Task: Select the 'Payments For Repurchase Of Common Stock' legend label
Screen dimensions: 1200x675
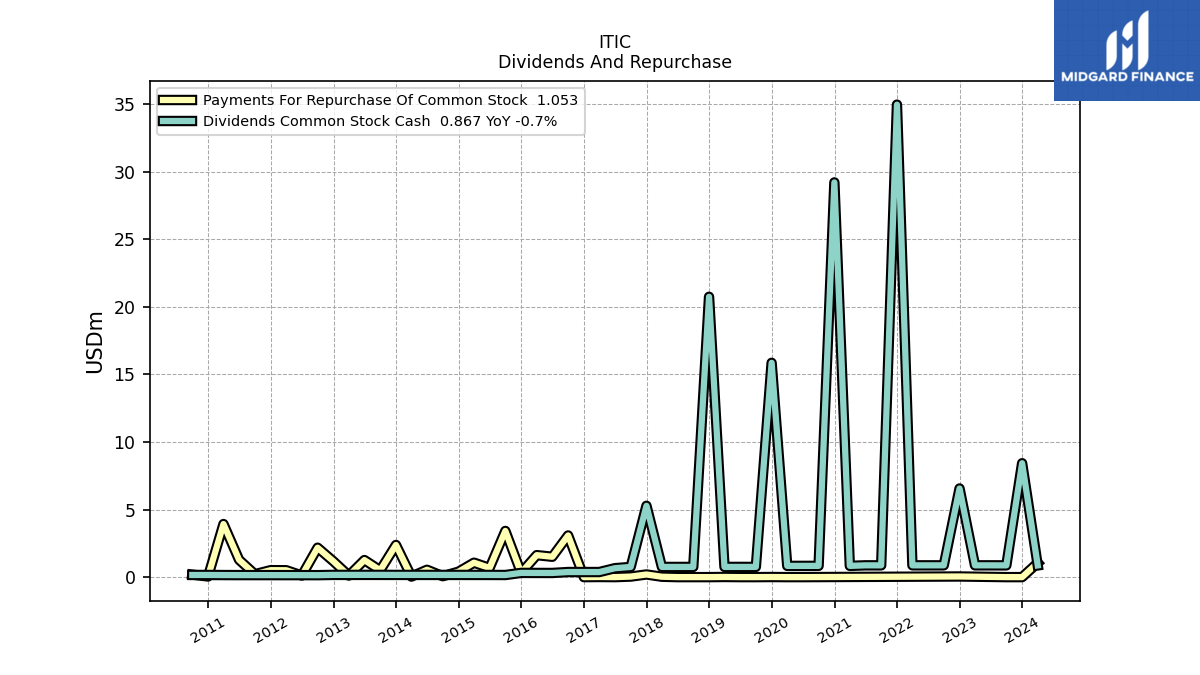Action: (365, 100)
